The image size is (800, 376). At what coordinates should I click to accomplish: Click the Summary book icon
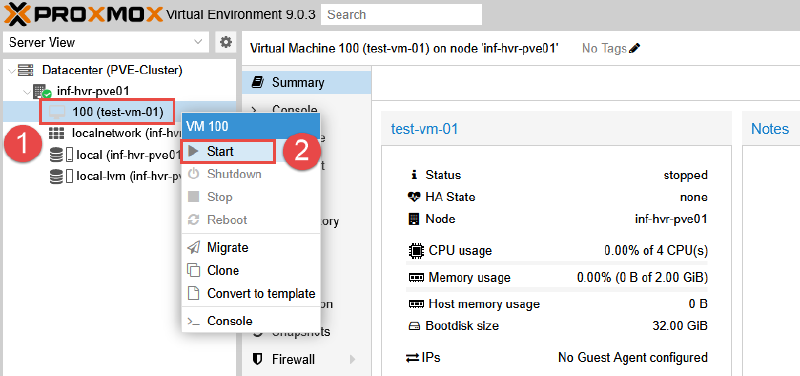(258, 82)
